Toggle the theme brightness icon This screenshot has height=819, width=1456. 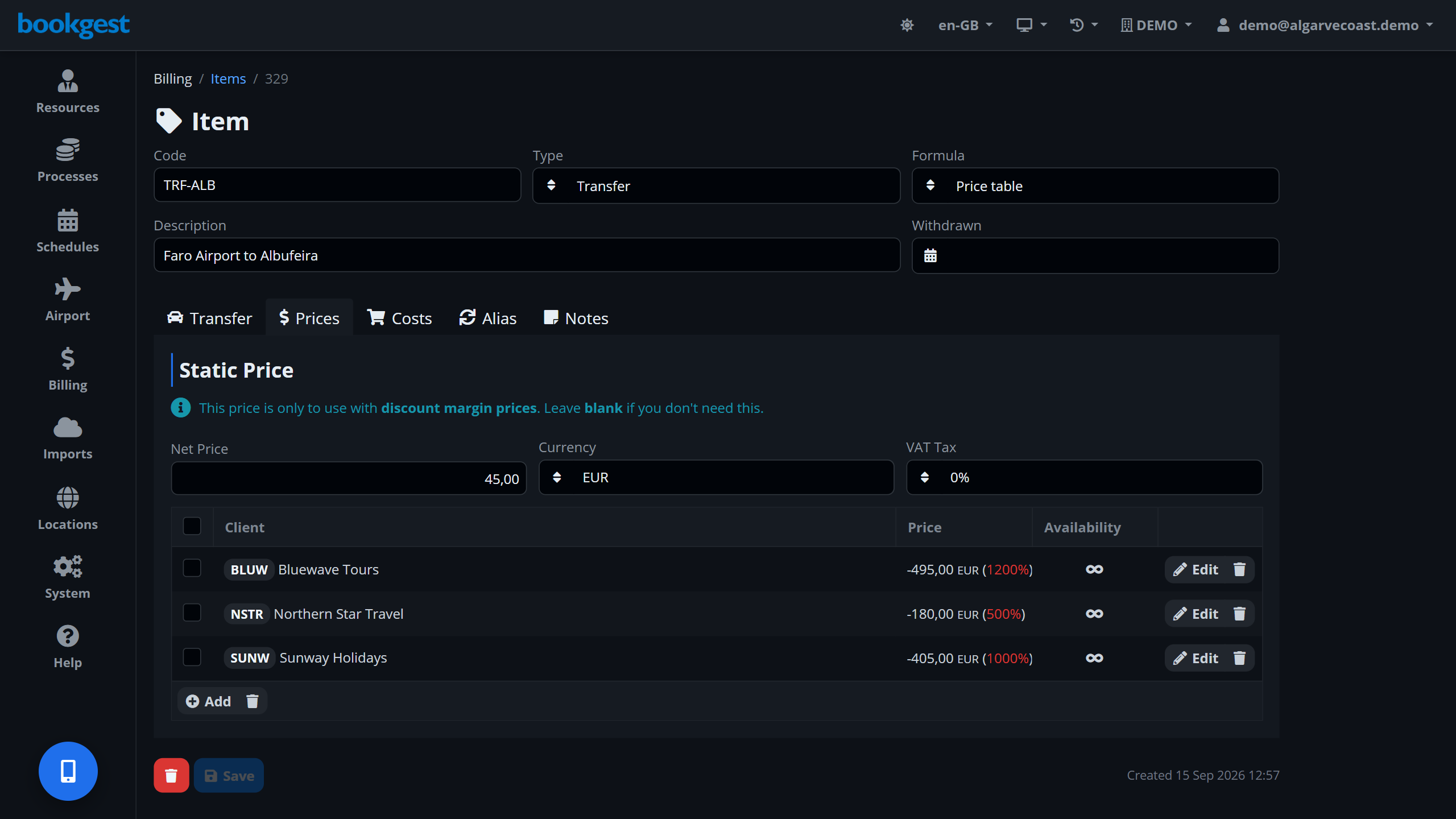point(907,25)
